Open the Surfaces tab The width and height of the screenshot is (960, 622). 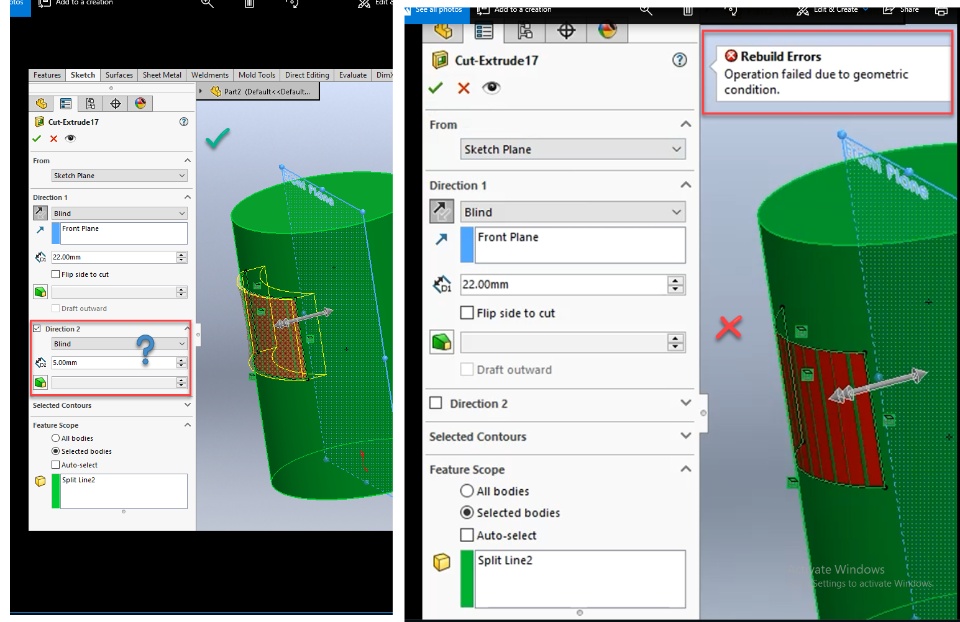click(119, 75)
